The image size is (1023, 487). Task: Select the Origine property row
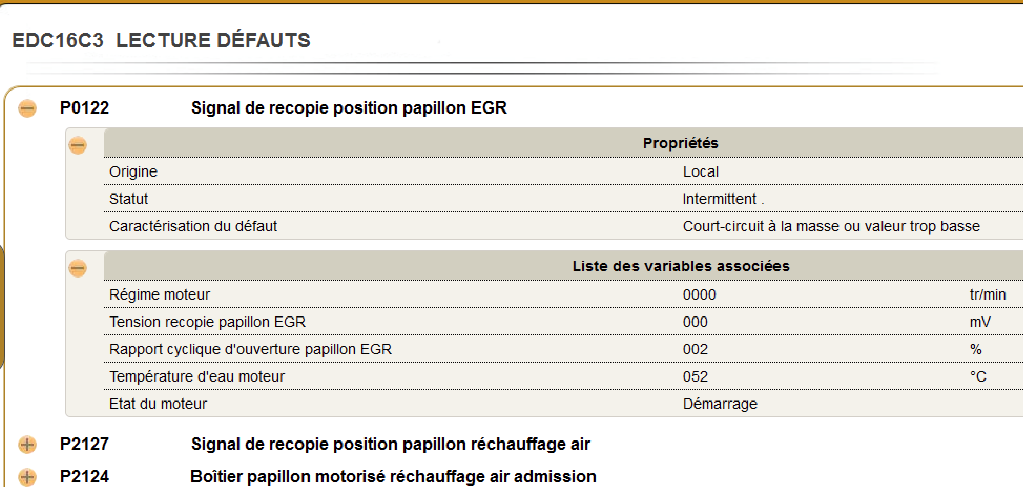(563, 172)
